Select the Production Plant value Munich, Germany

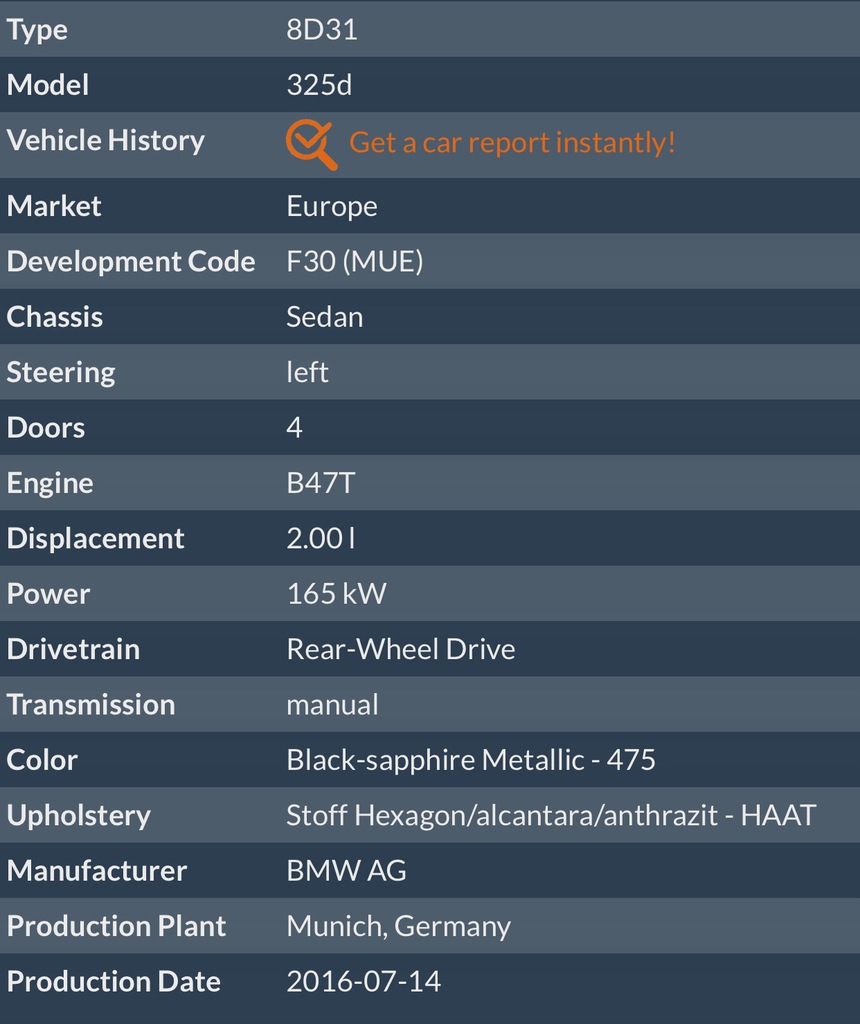pyautogui.click(x=398, y=926)
